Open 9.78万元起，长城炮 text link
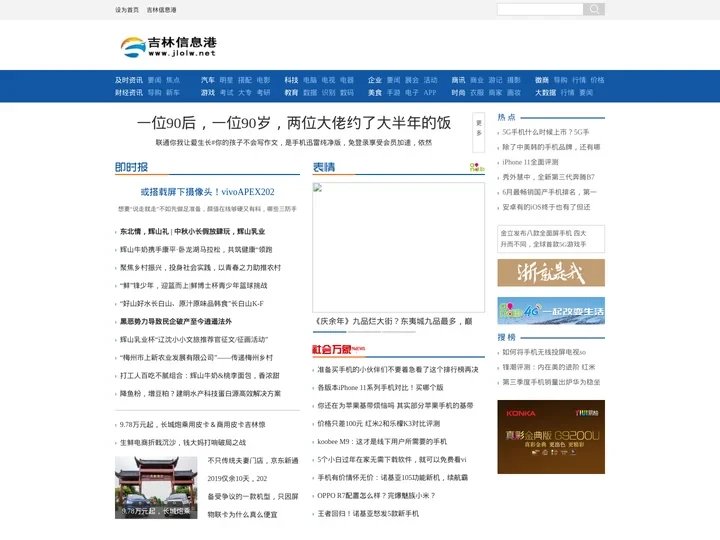Viewport: 720px width, 540px height. (192, 425)
